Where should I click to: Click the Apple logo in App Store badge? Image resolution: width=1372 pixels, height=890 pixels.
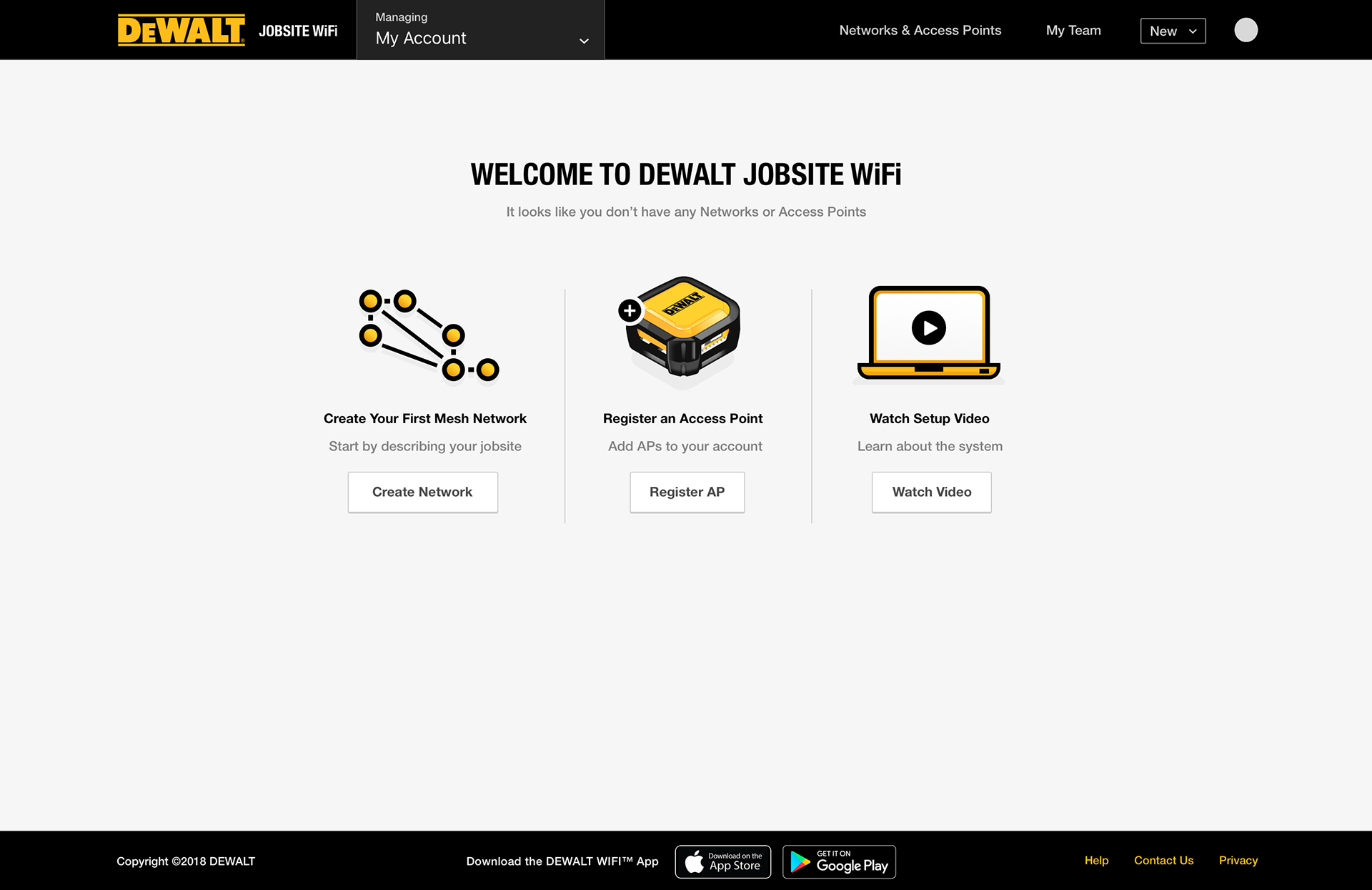tap(694, 861)
